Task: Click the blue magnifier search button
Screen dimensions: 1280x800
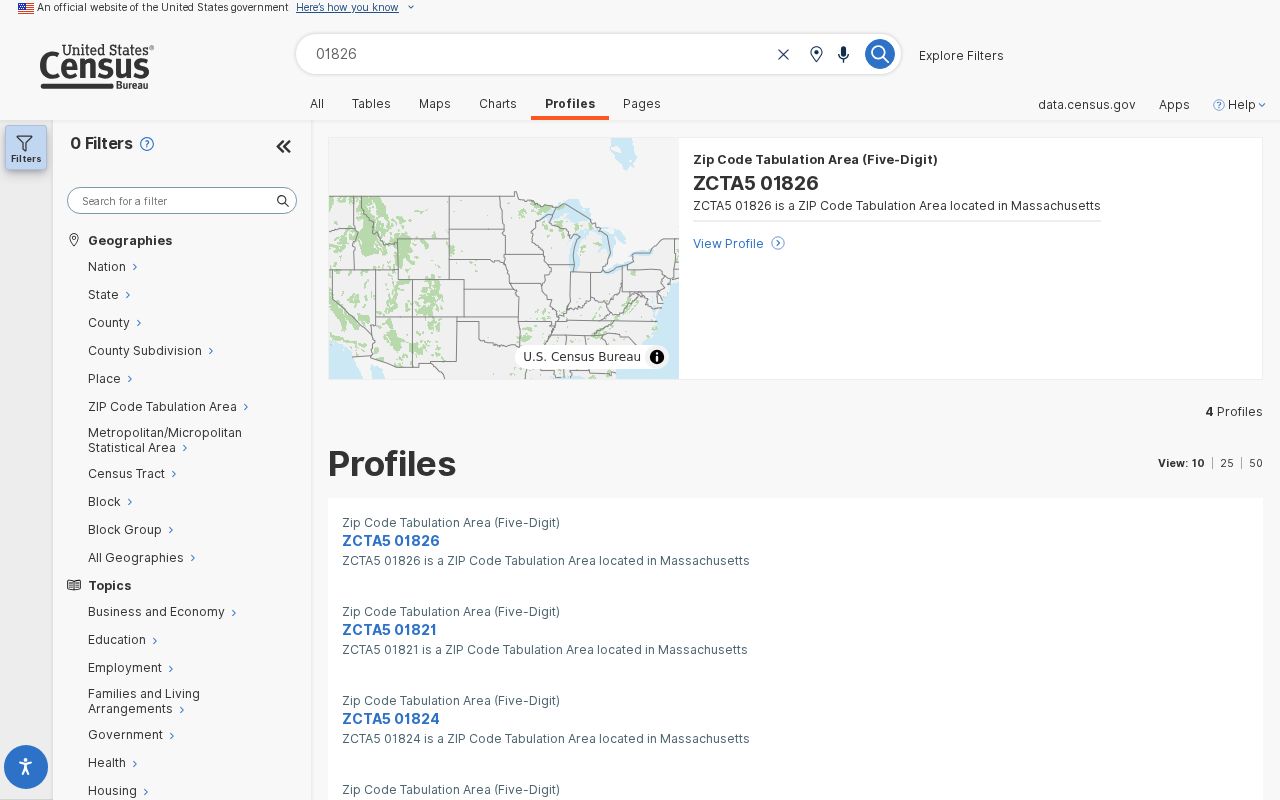Action: 879,54
